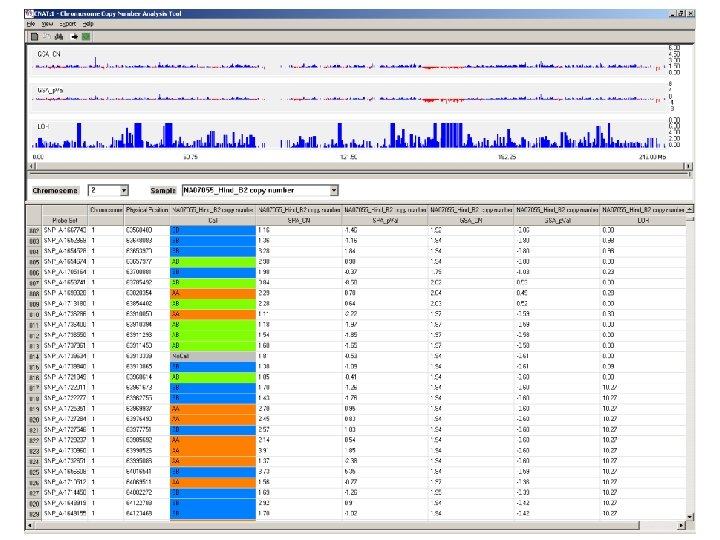Click the Chromosome column header

106,210
